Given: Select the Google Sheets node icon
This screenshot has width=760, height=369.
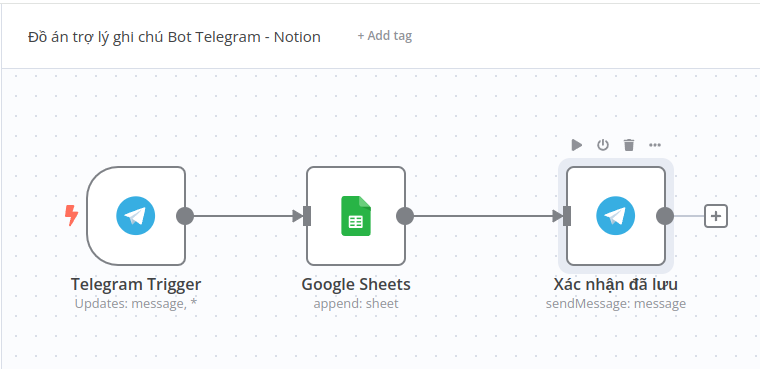Looking at the screenshot, I should (x=356, y=216).
